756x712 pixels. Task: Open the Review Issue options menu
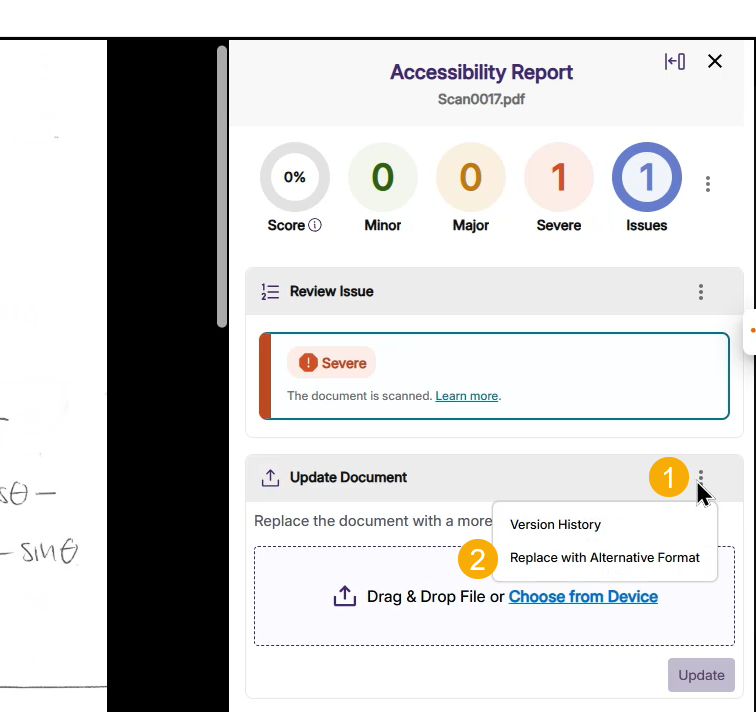[x=701, y=292]
